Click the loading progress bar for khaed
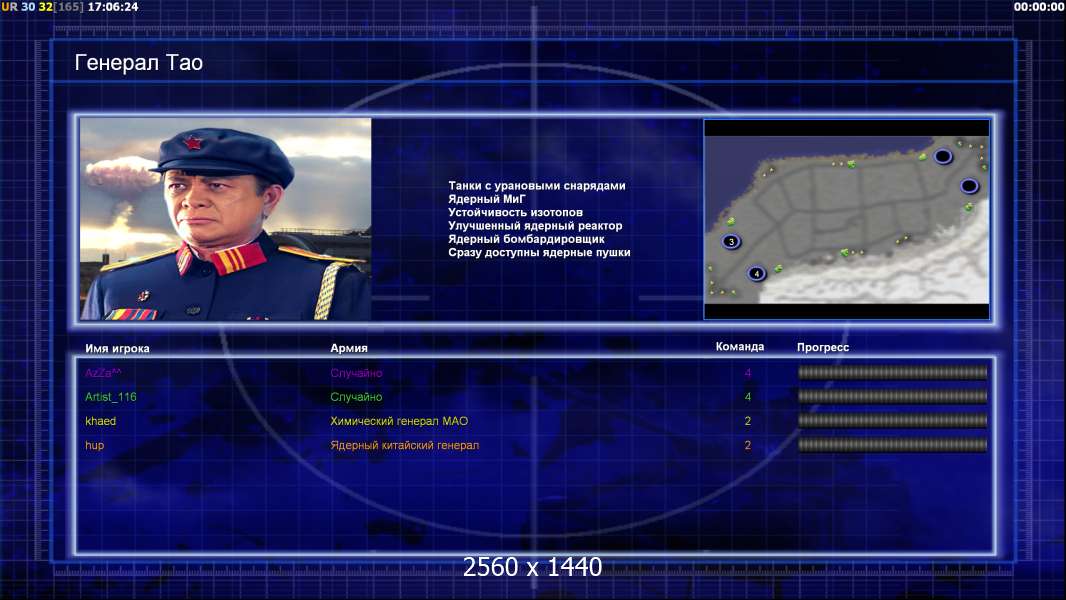 [893, 421]
